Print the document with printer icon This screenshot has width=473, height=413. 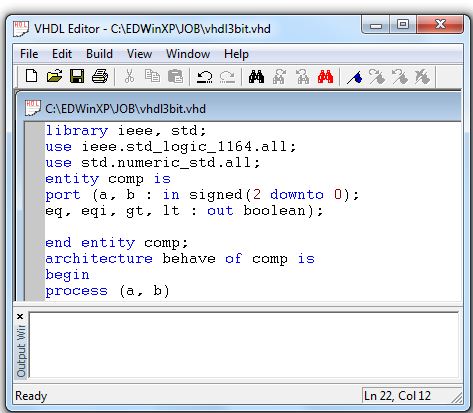100,76
